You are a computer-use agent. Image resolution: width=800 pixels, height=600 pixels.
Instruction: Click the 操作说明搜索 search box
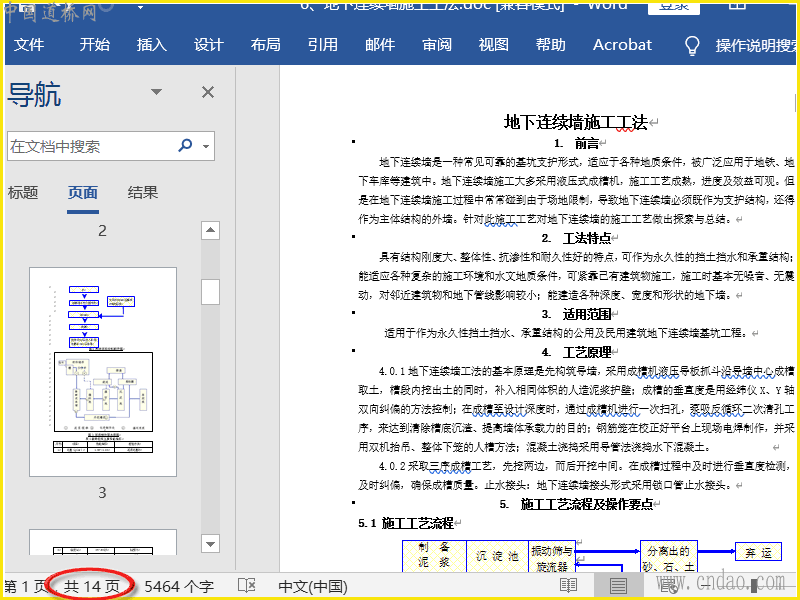click(757, 45)
